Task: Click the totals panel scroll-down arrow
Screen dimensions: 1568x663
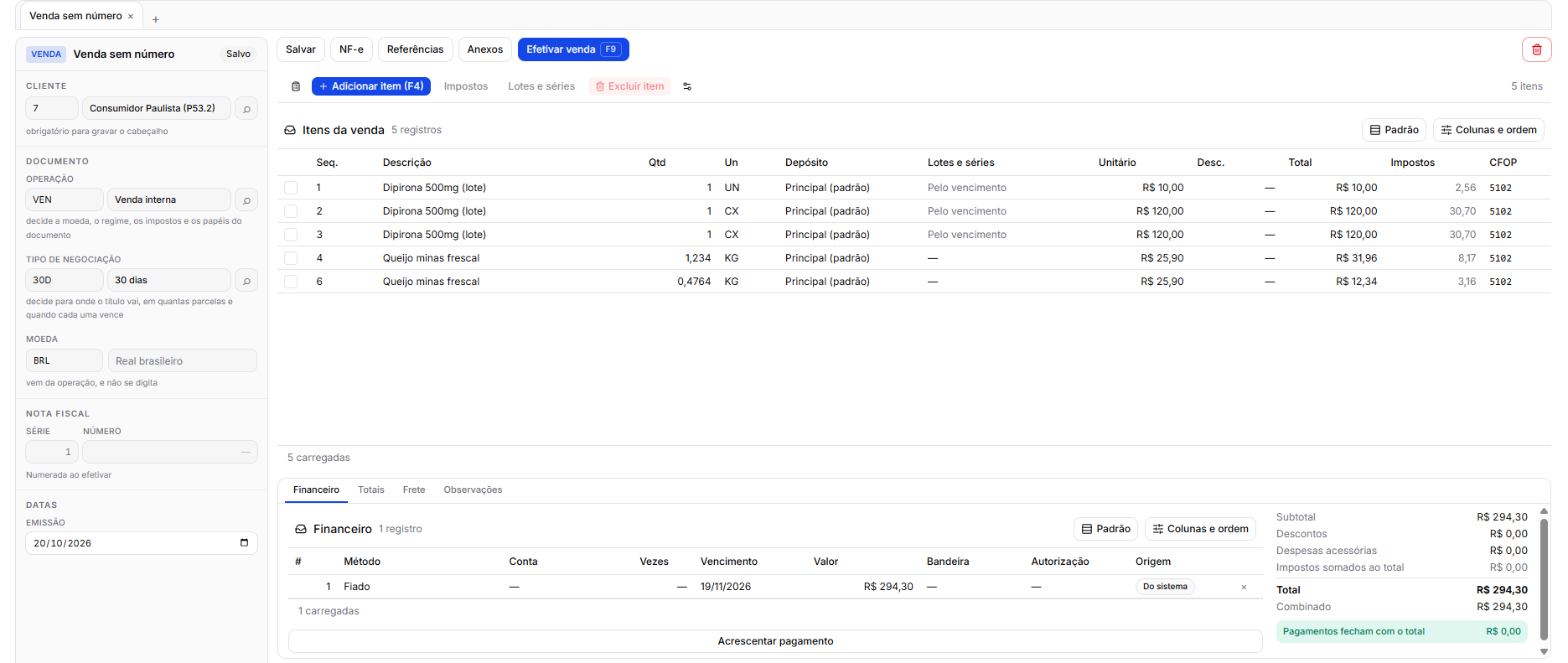Action: point(1544,653)
